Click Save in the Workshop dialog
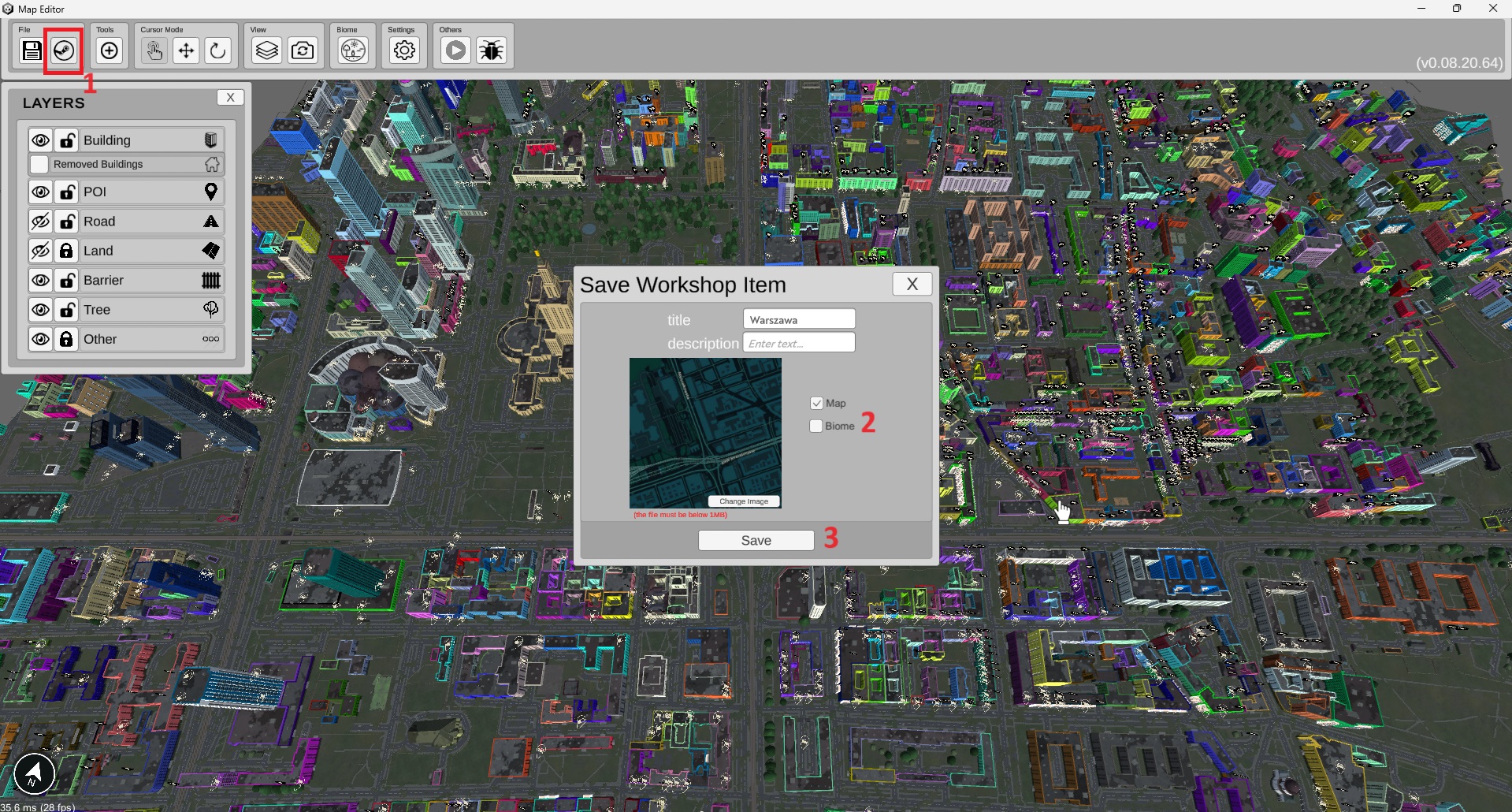1512x812 pixels. 756,540
